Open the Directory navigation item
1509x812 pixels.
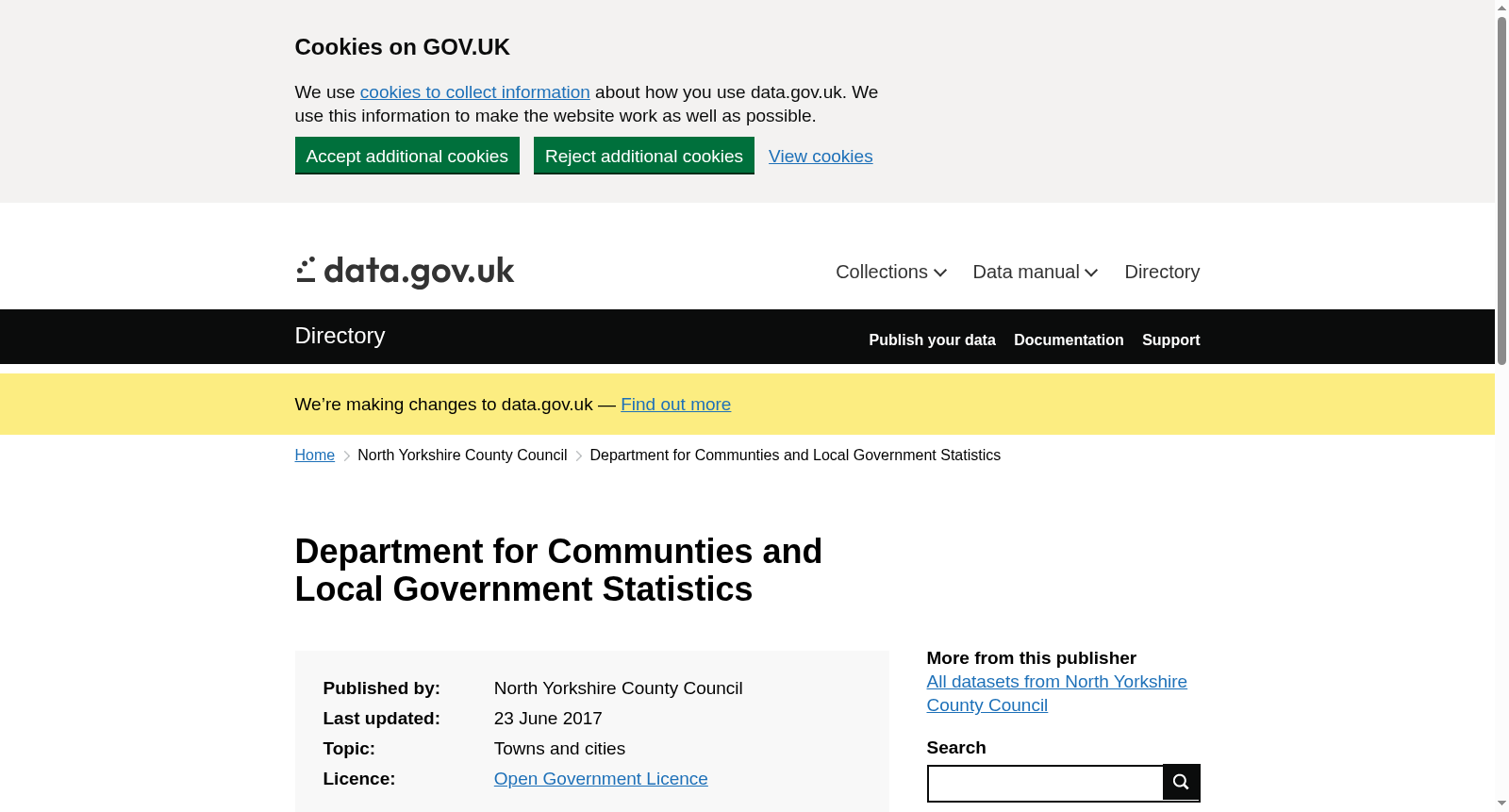(x=1162, y=272)
